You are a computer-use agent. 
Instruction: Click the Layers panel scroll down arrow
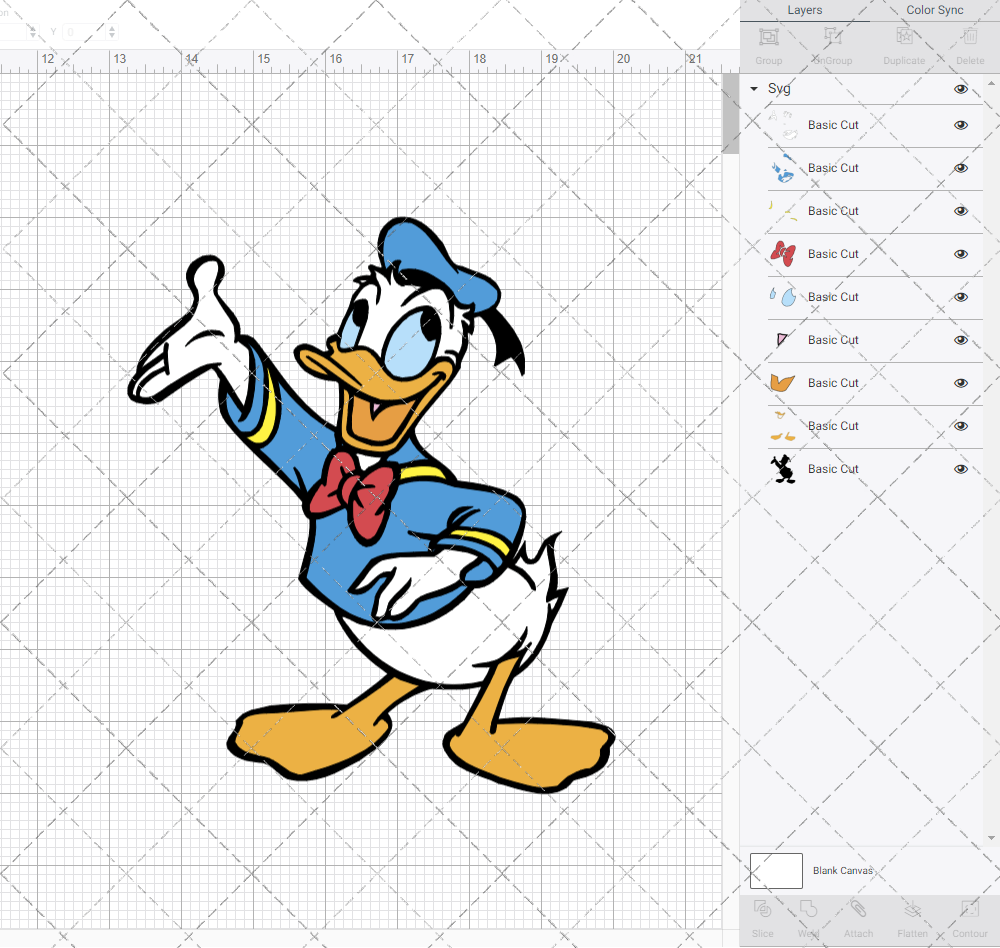click(x=991, y=838)
